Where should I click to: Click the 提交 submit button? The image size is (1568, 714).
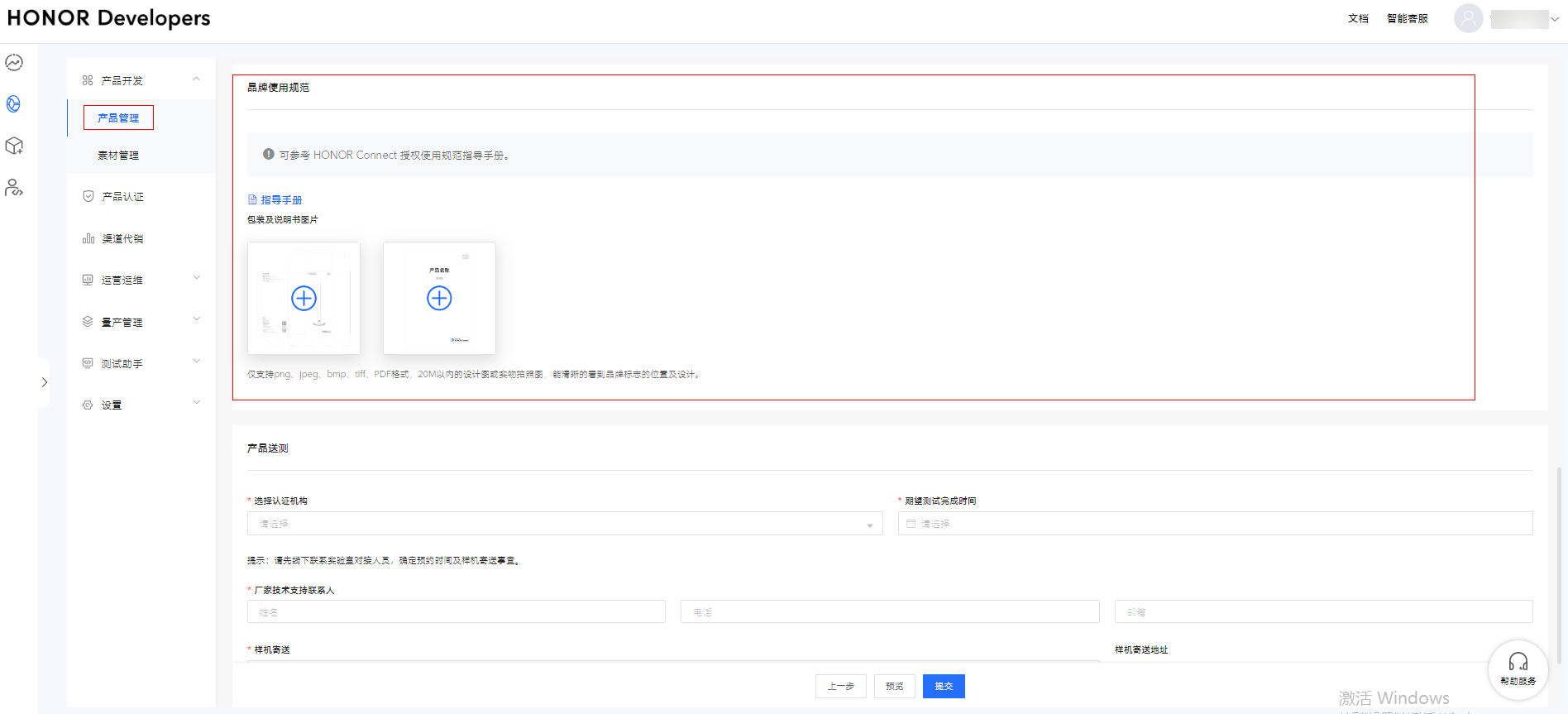click(943, 686)
